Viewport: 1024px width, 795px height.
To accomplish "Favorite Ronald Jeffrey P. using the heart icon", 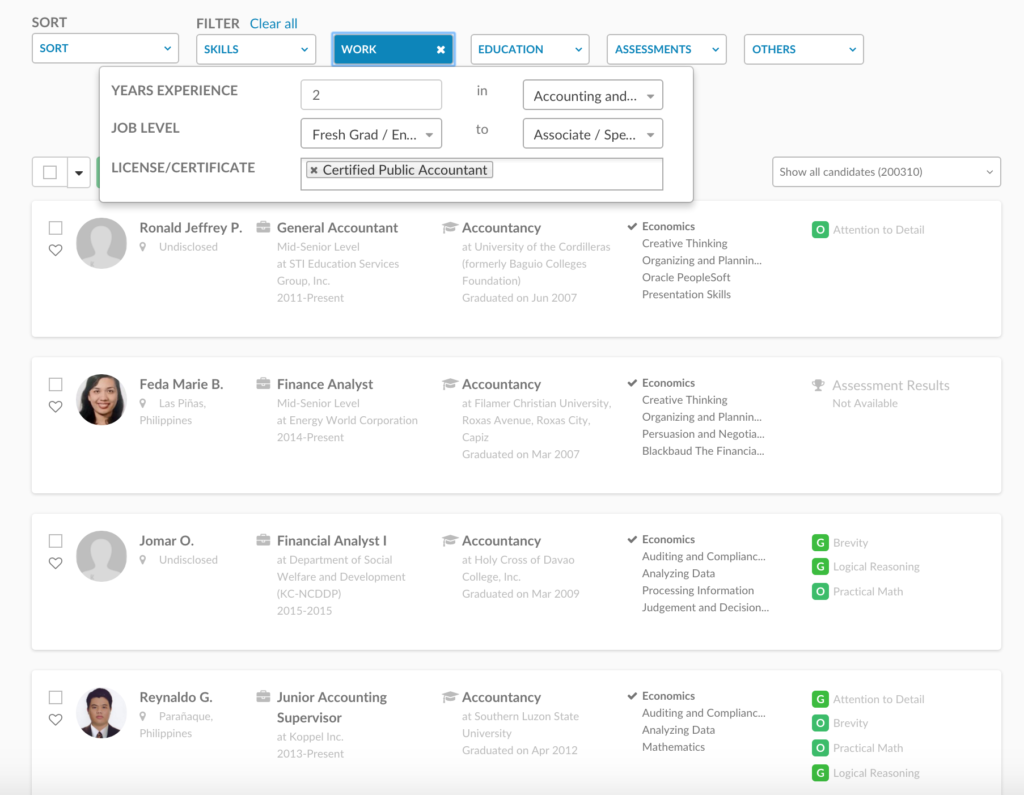I will pos(56,249).
